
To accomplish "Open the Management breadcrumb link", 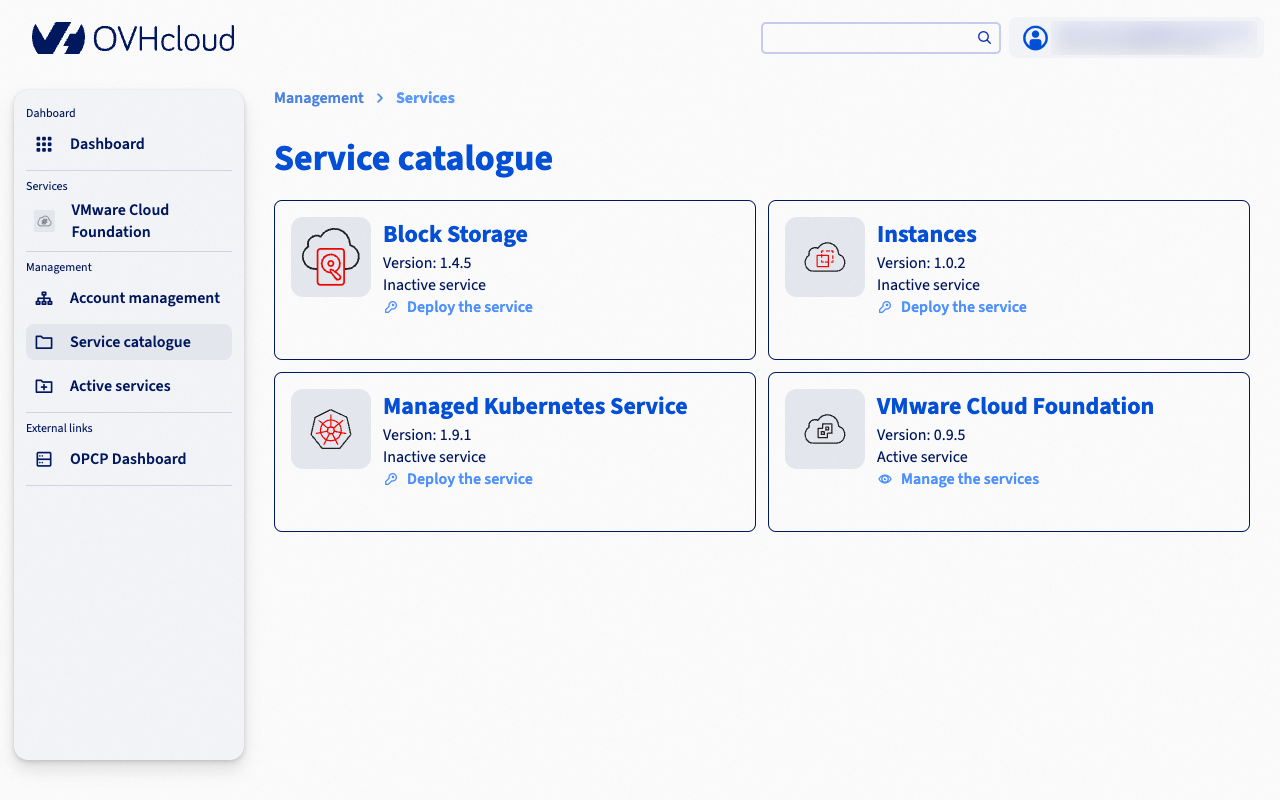I will [x=319, y=97].
